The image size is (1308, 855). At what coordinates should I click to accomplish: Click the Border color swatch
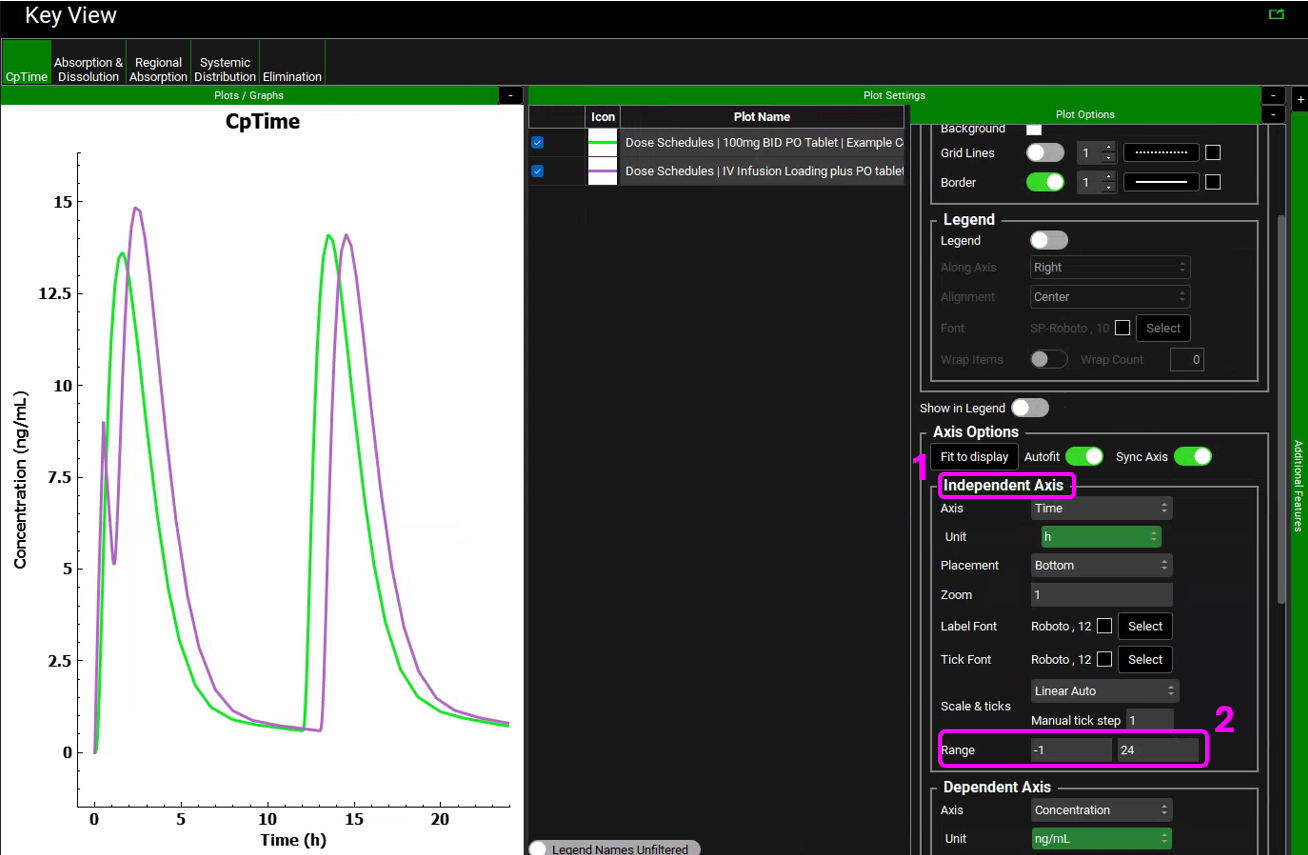coord(1213,182)
